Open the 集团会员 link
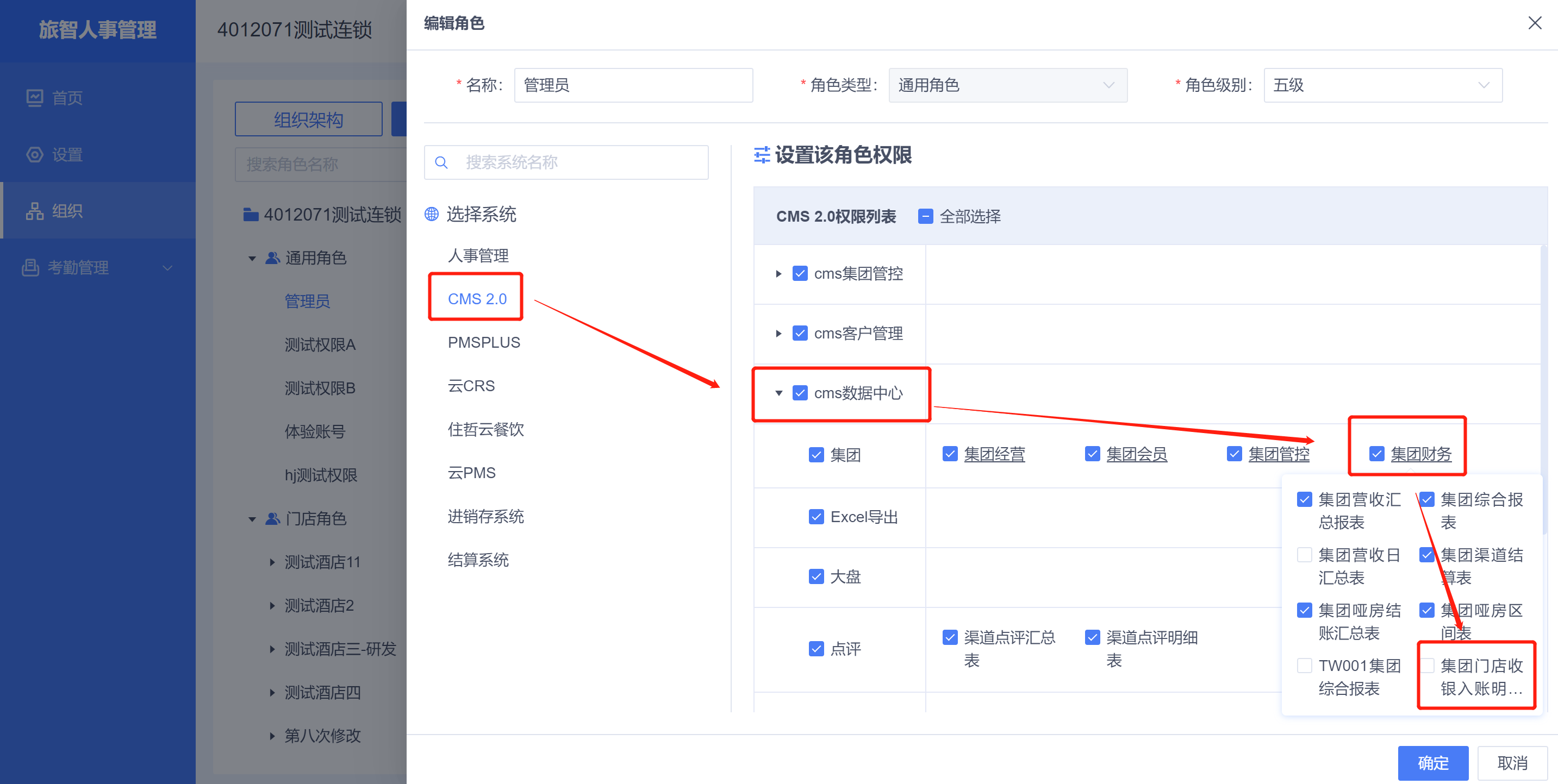The image size is (1558, 784). click(x=1137, y=454)
